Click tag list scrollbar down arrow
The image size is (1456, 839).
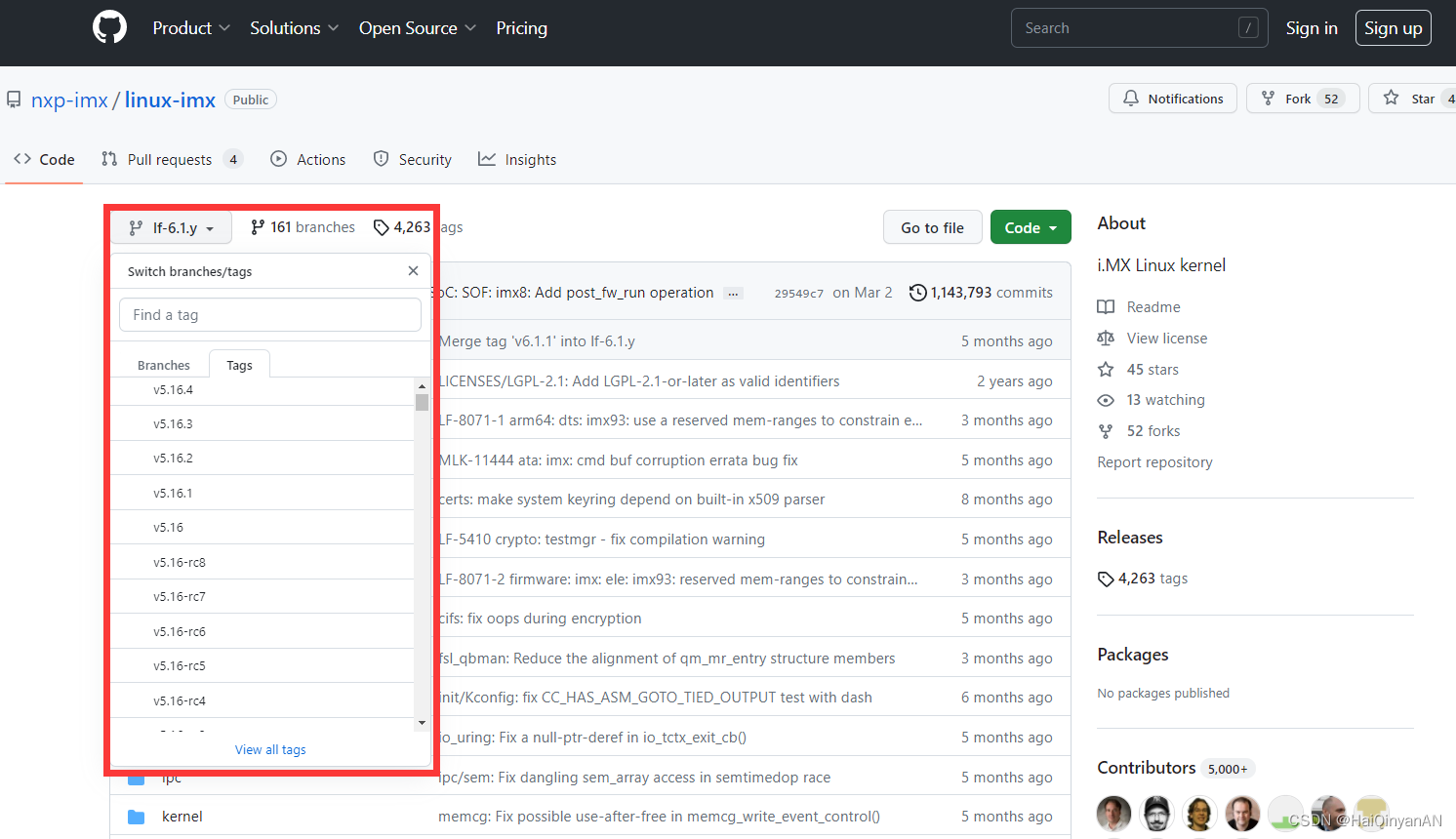click(422, 723)
